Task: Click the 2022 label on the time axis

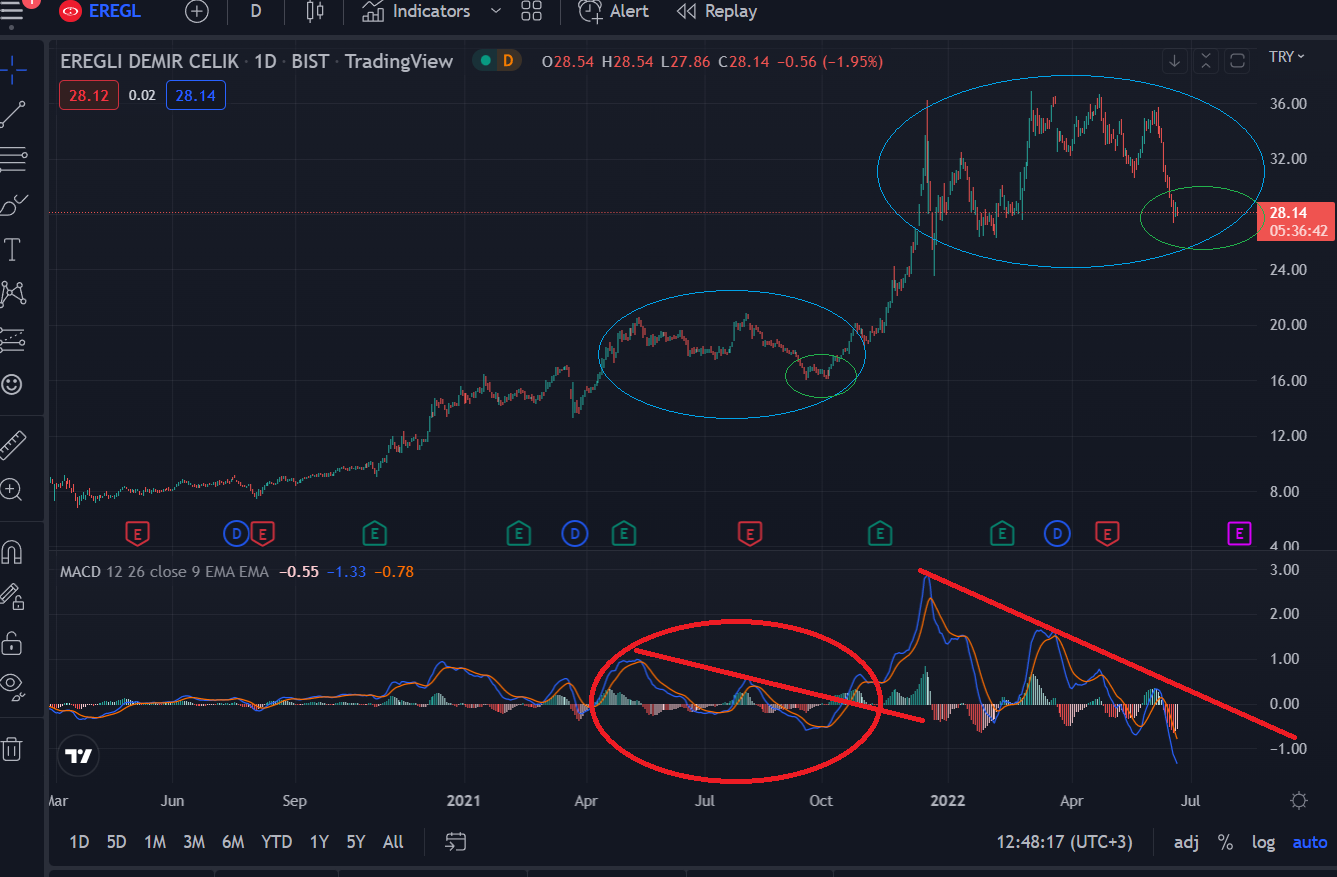Action: 946,800
